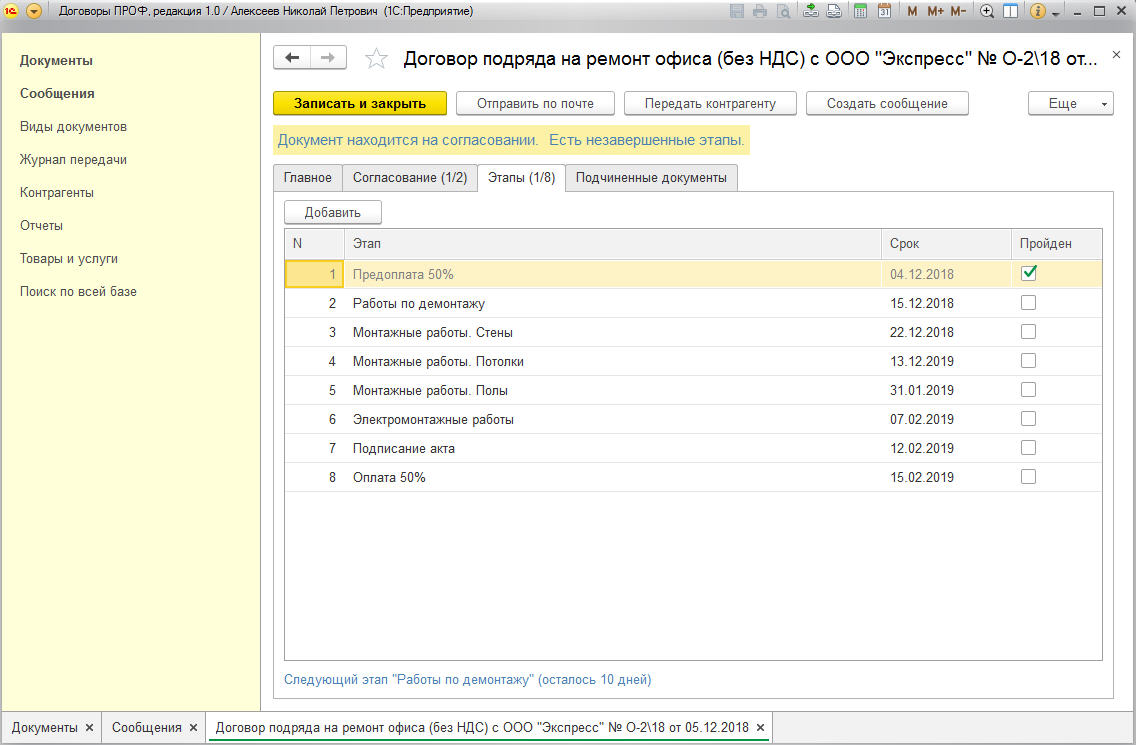Check 'Пройден' for Монтажные работы. Потолки
Viewport: 1136px width, 745px height.
coord(1028,361)
